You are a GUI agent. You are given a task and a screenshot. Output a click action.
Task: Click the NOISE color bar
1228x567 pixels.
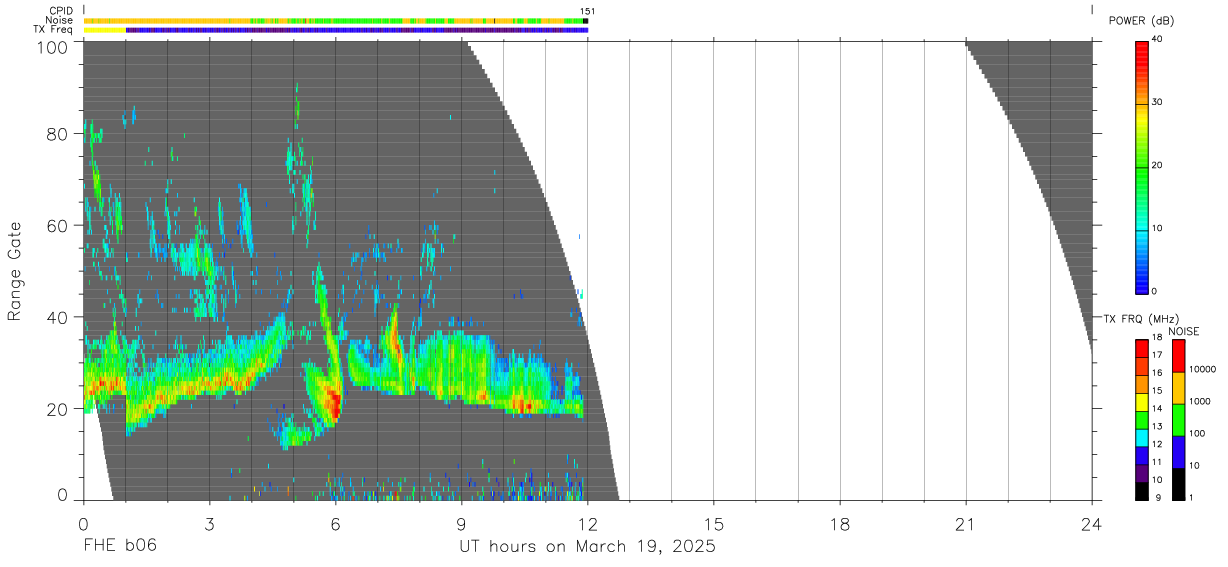(x=1178, y=419)
